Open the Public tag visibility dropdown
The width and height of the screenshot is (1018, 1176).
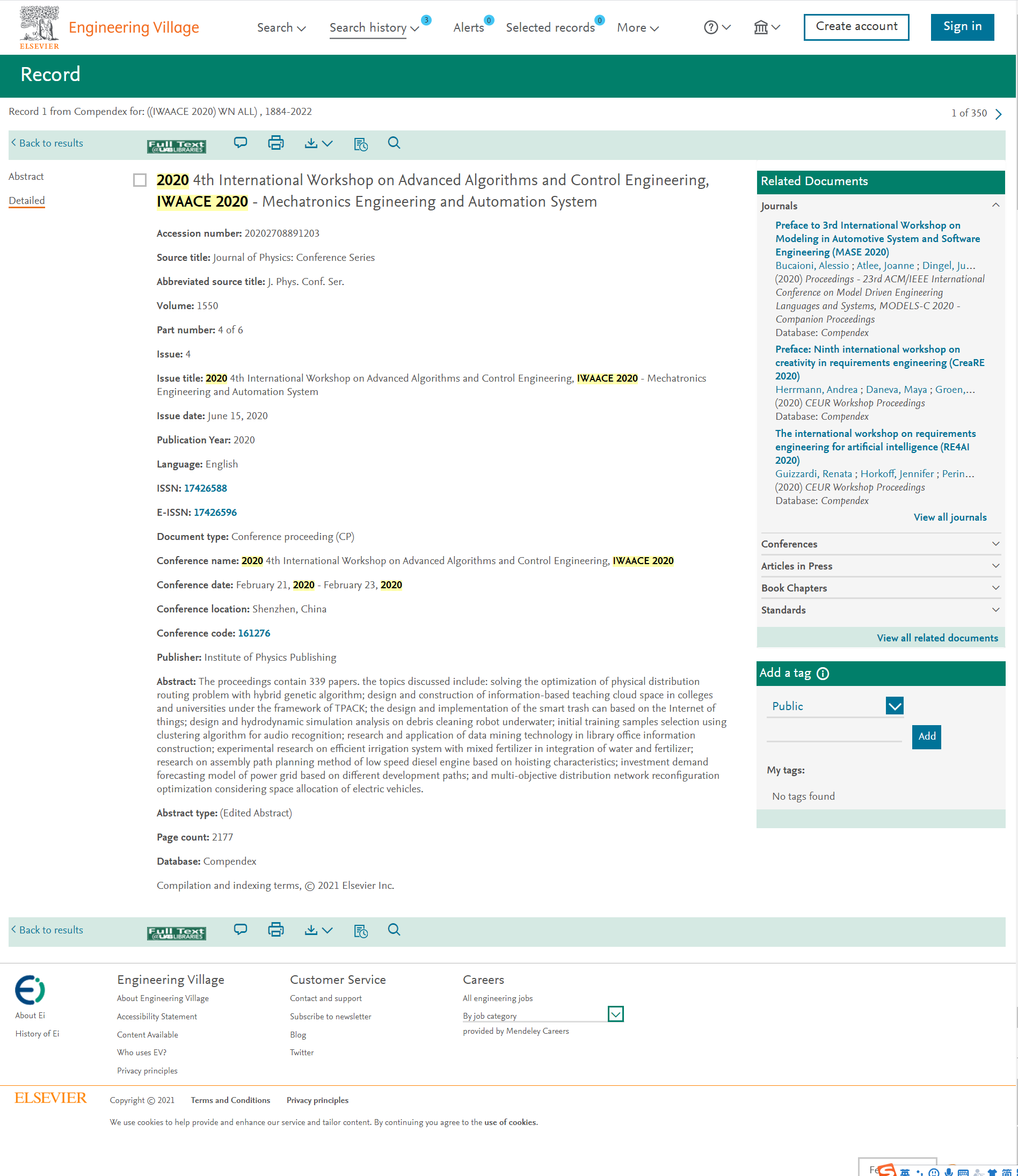tap(894, 706)
